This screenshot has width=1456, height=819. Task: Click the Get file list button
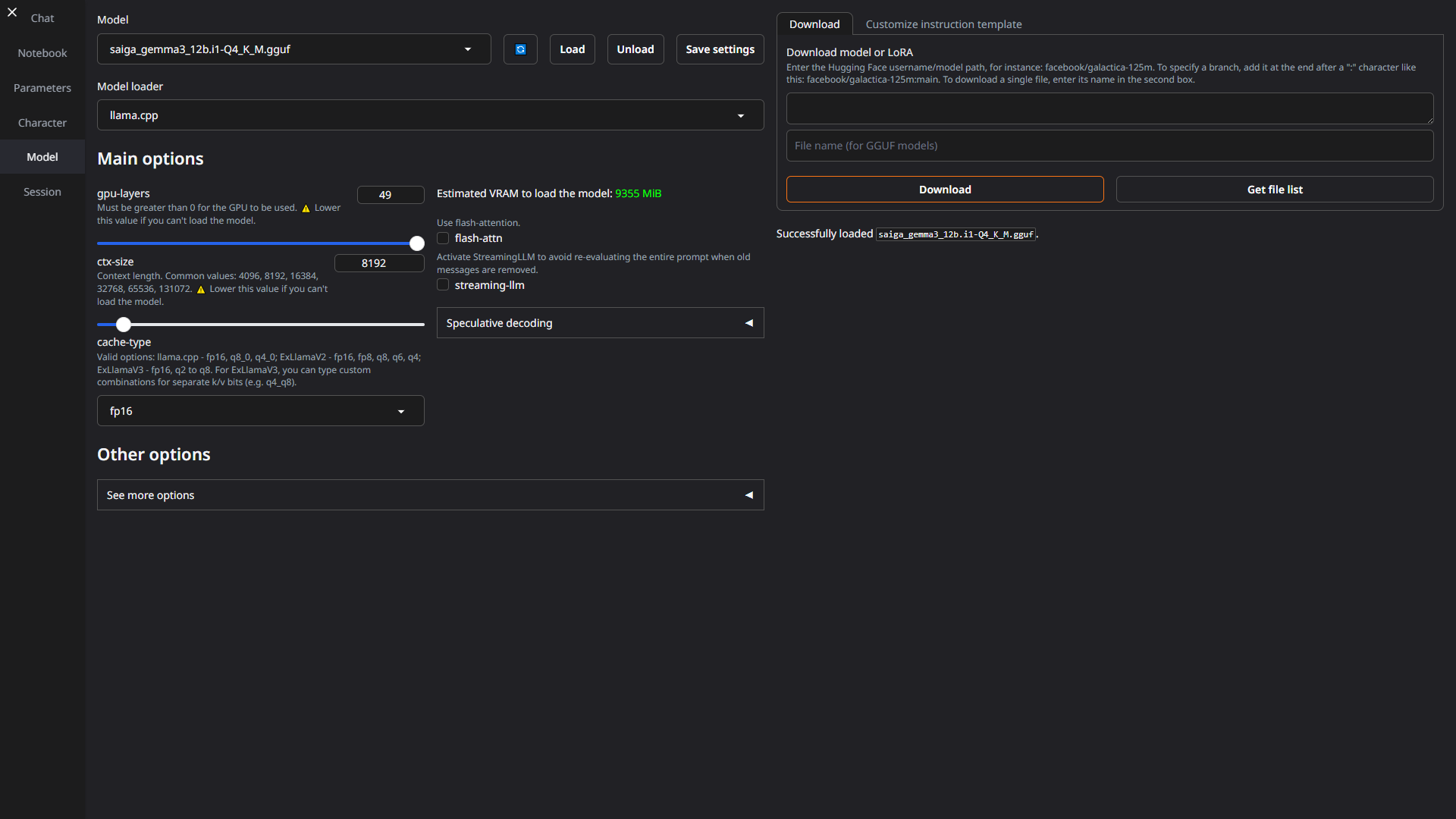pos(1274,190)
